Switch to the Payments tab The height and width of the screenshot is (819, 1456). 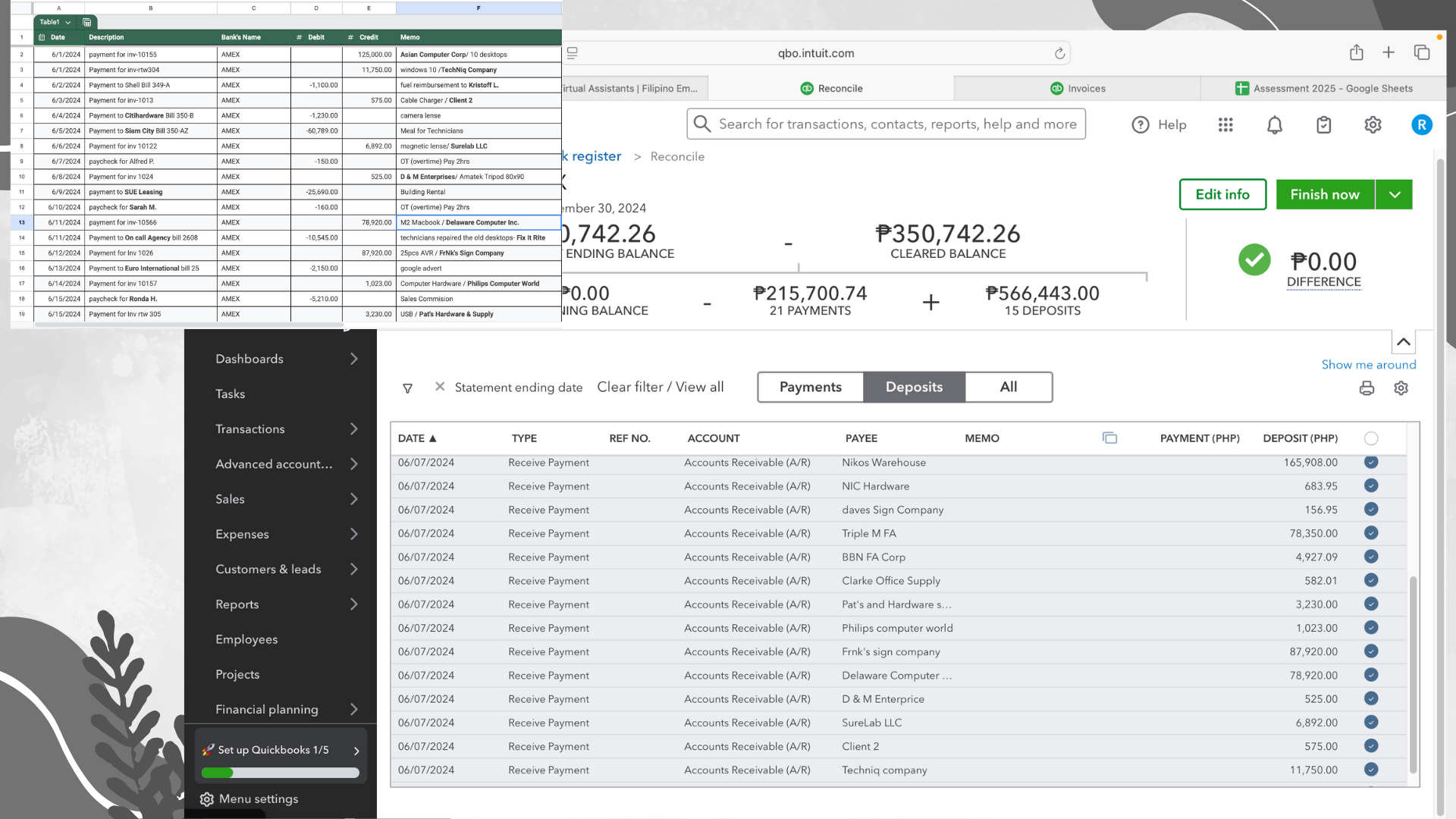click(810, 388)
